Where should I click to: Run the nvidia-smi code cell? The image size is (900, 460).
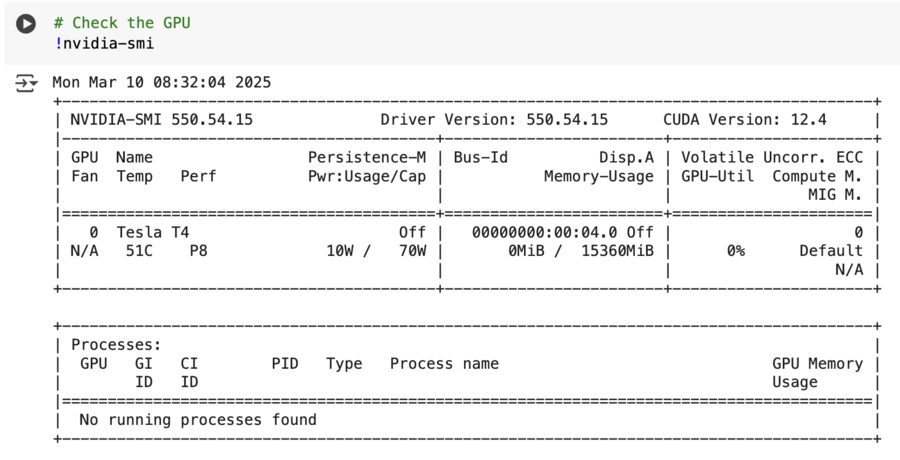point(26,23)
